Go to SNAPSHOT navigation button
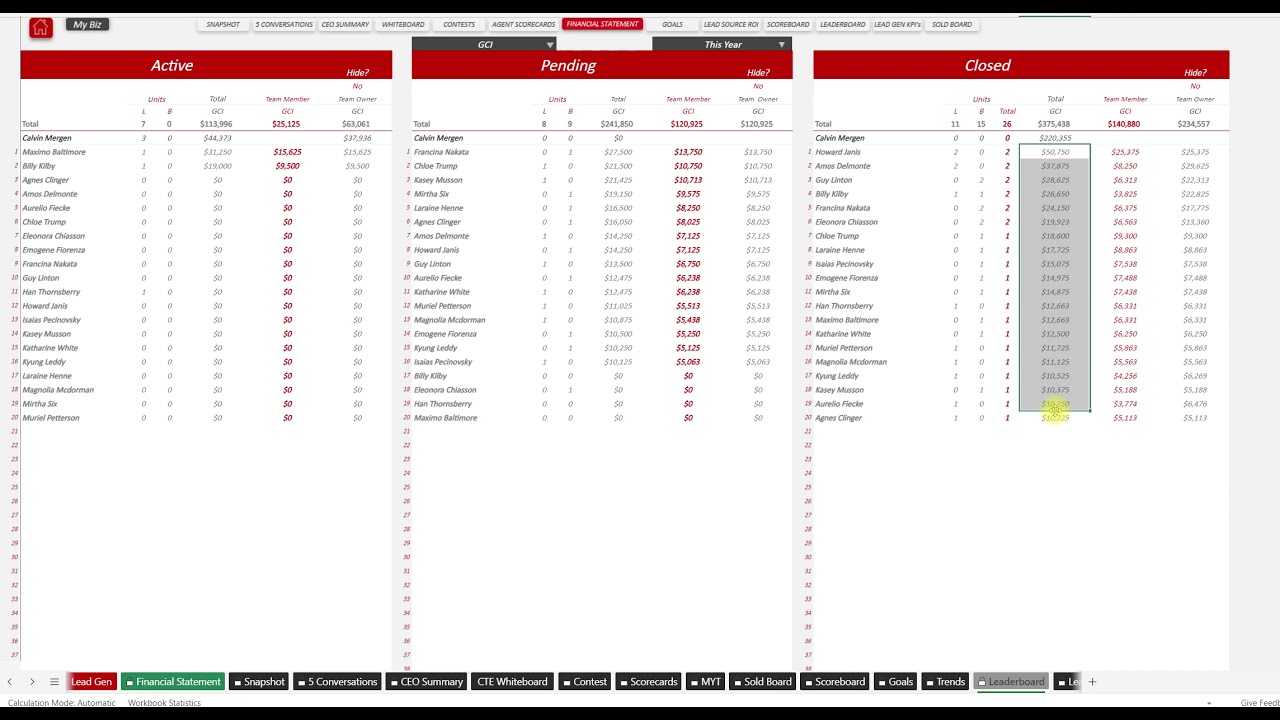 click(x=223, y=24)
